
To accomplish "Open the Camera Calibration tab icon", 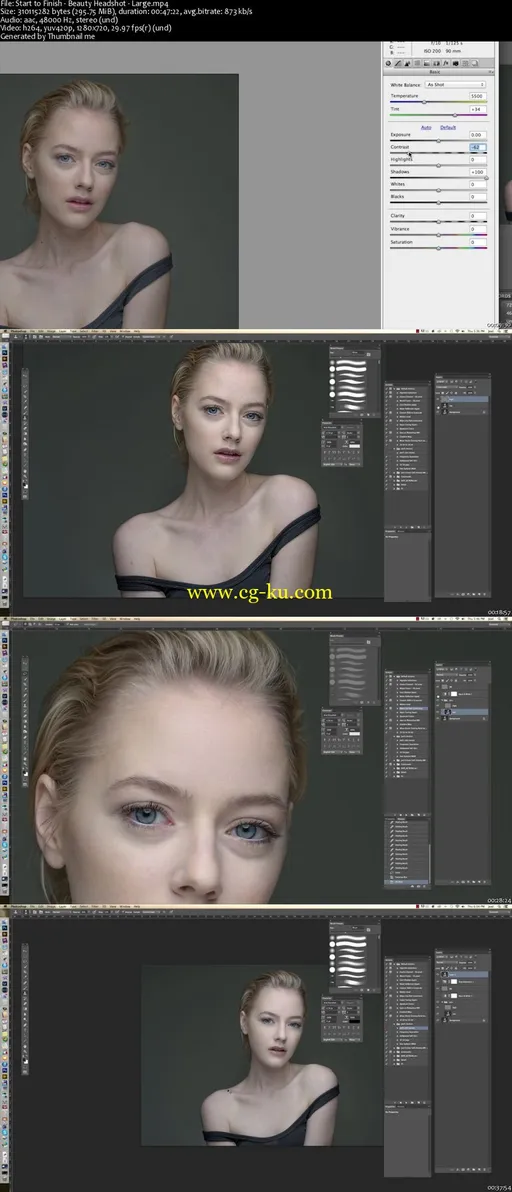I will coord(456,63).
